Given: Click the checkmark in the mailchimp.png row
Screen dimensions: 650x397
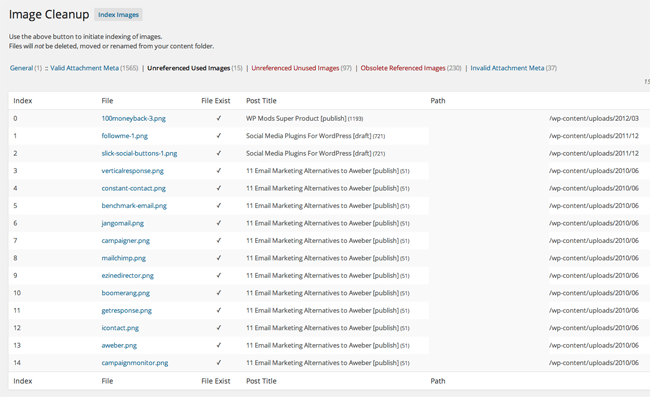Looking at the screenshot, I should [218, 258].
